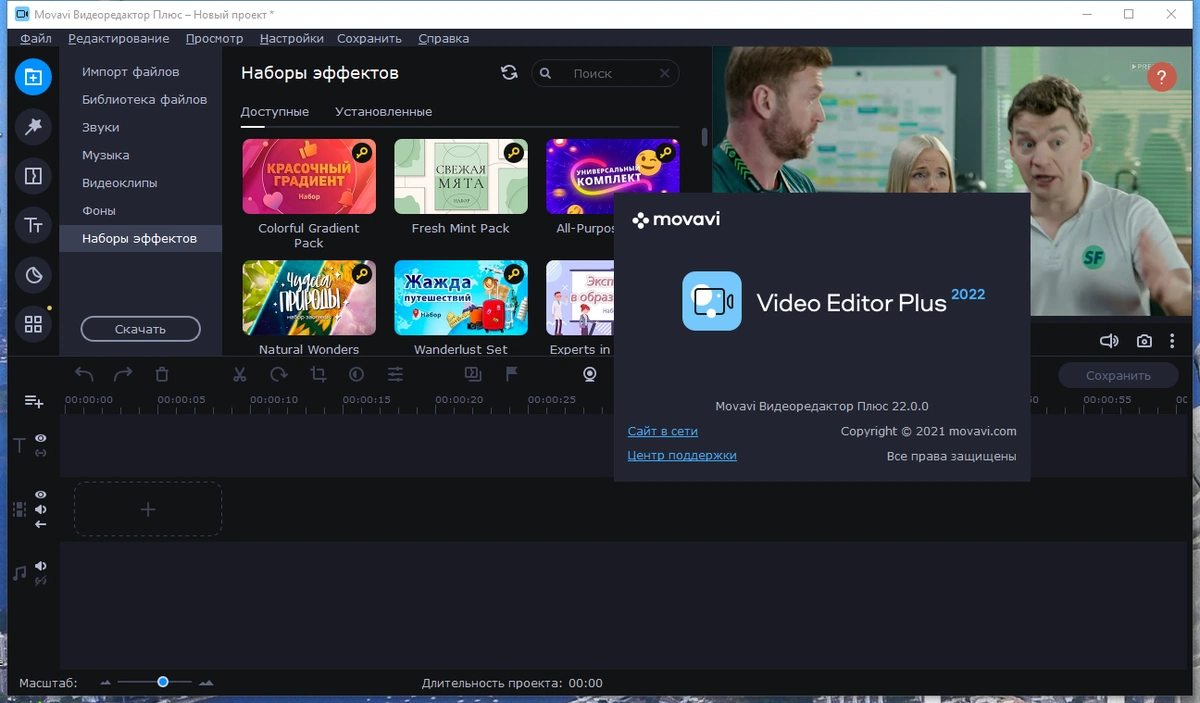The height and width of the screenshot is (703, 1200).
Task: Clear the search field with X
Action: pos(665,74)
